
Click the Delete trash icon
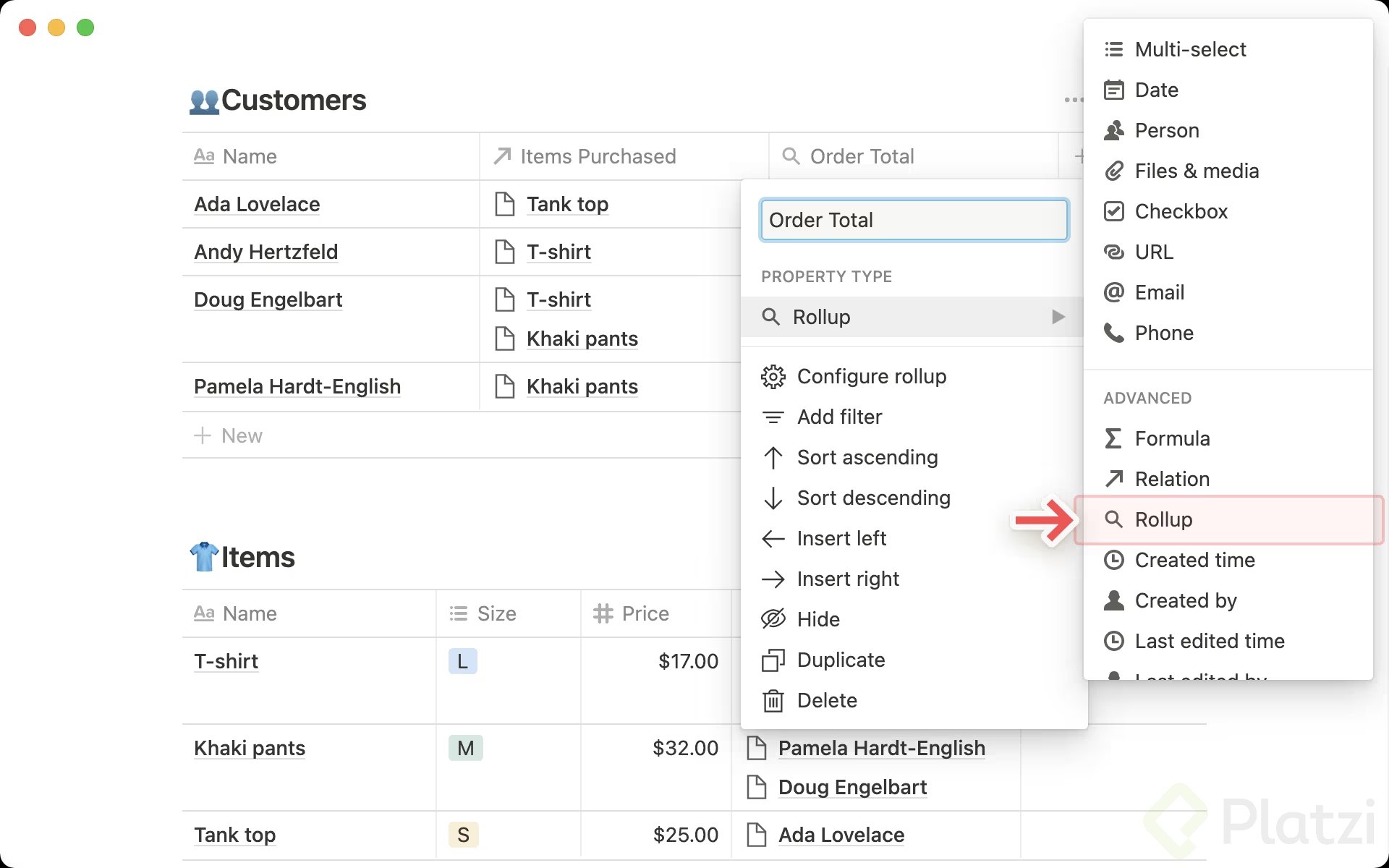point(773,700)
